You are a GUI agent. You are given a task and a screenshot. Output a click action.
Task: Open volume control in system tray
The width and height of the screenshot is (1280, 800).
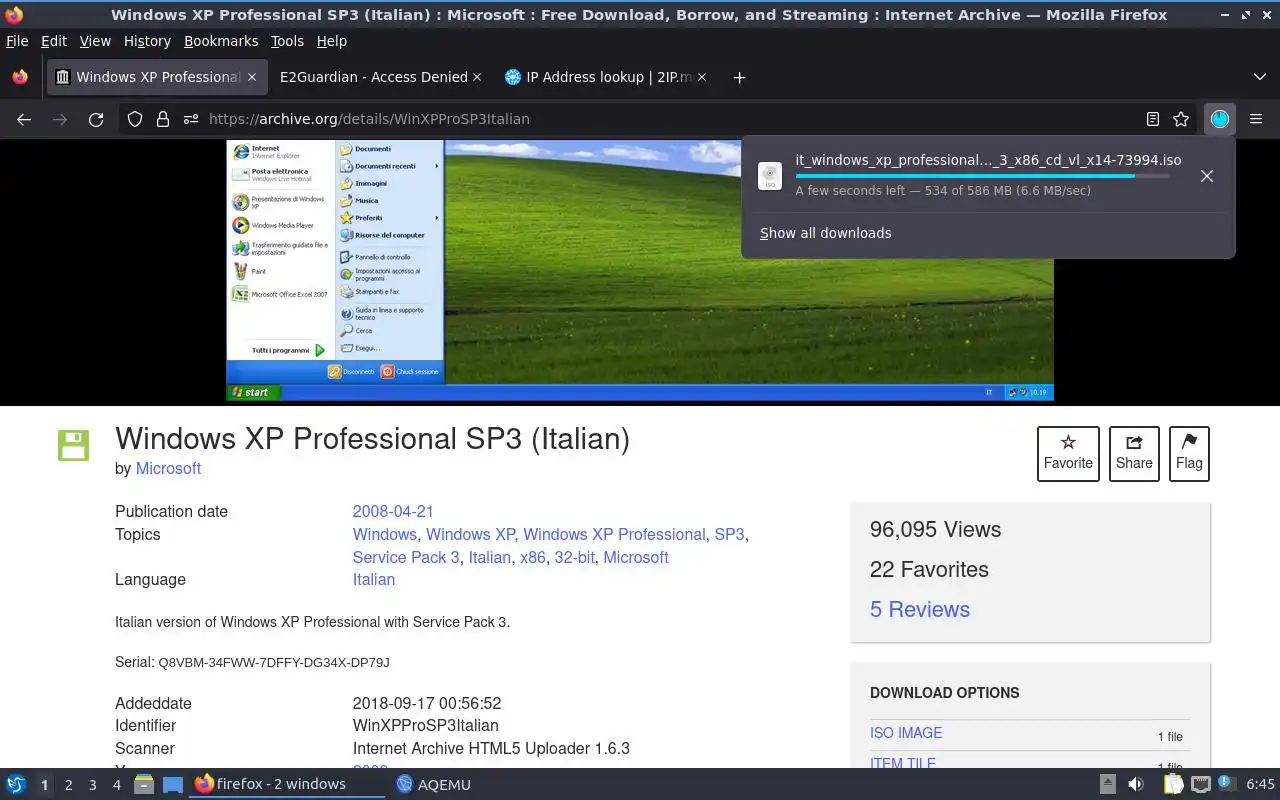[x=1136, y=784]
